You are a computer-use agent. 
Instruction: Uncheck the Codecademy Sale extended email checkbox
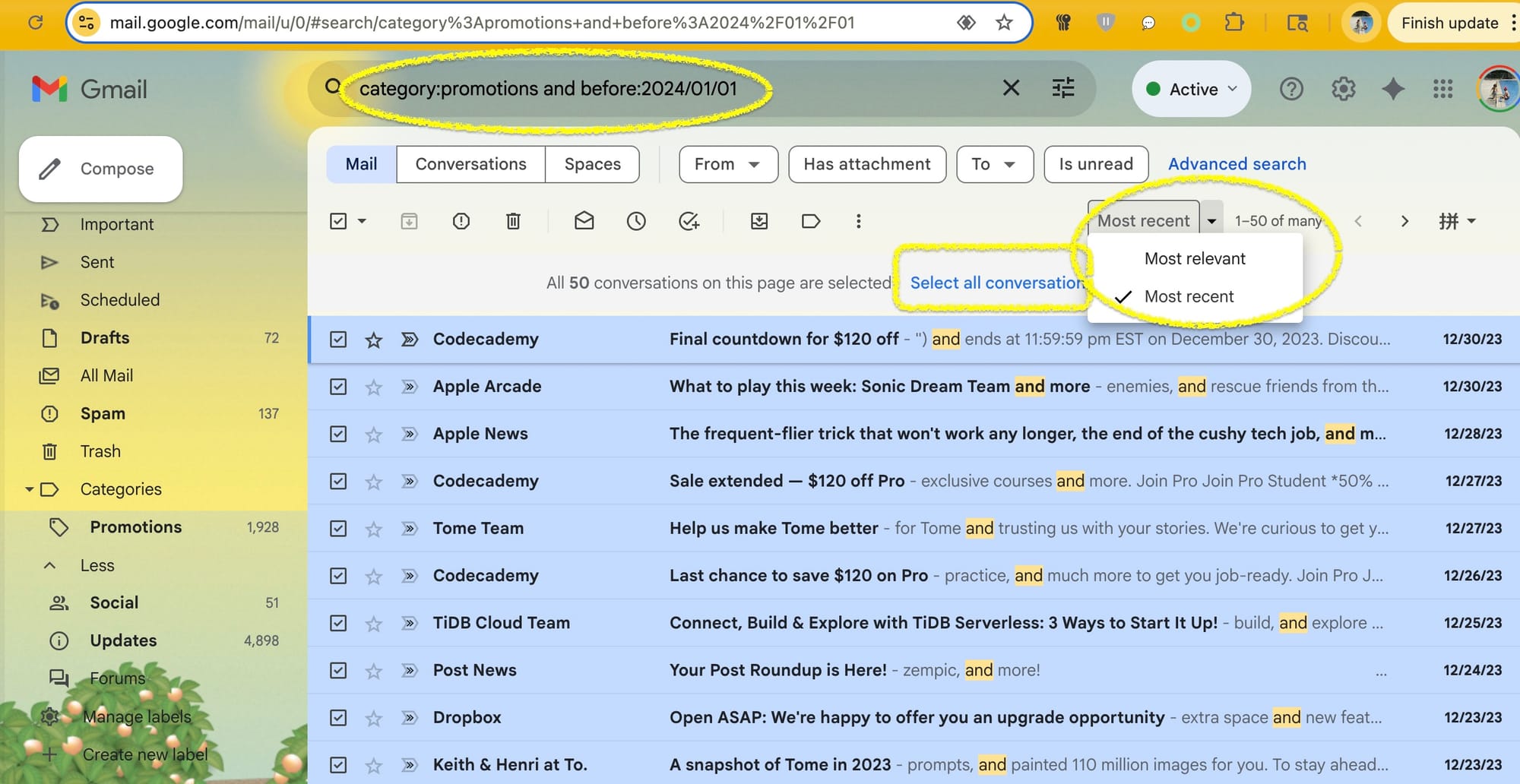[x=338, y=481]
